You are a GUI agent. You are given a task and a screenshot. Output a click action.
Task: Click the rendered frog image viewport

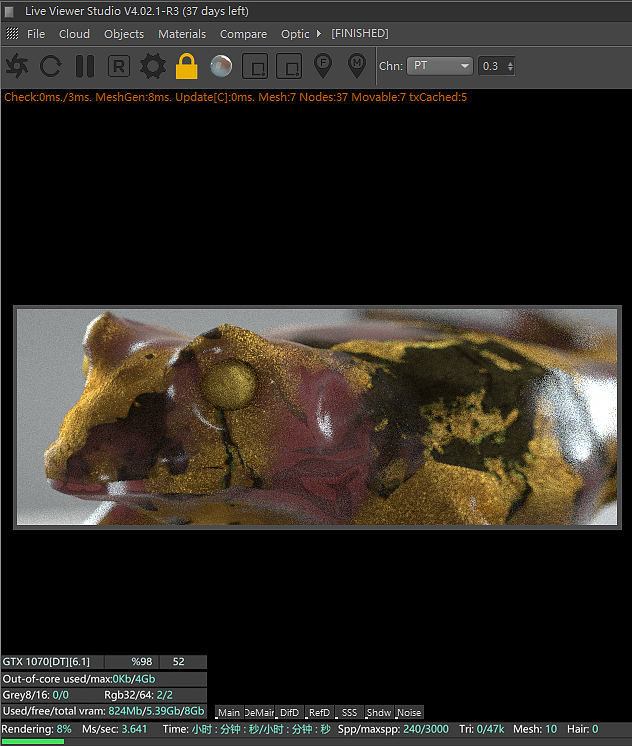point(317,417)
